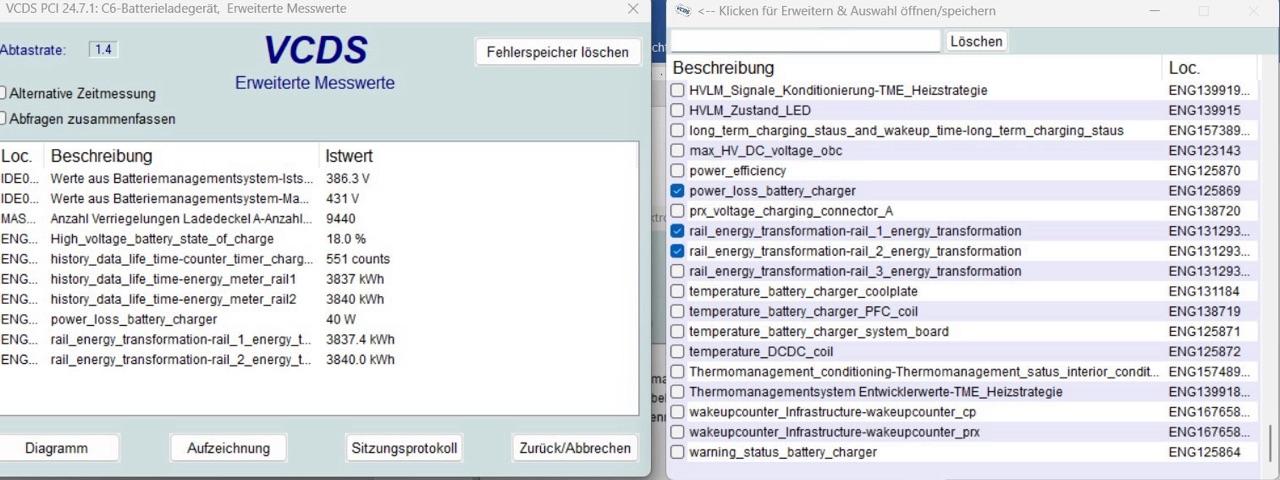Select the 3837.4 kWh value
Image resolution: width=1280 pixels, height=480 pixels.
(360, 339)
